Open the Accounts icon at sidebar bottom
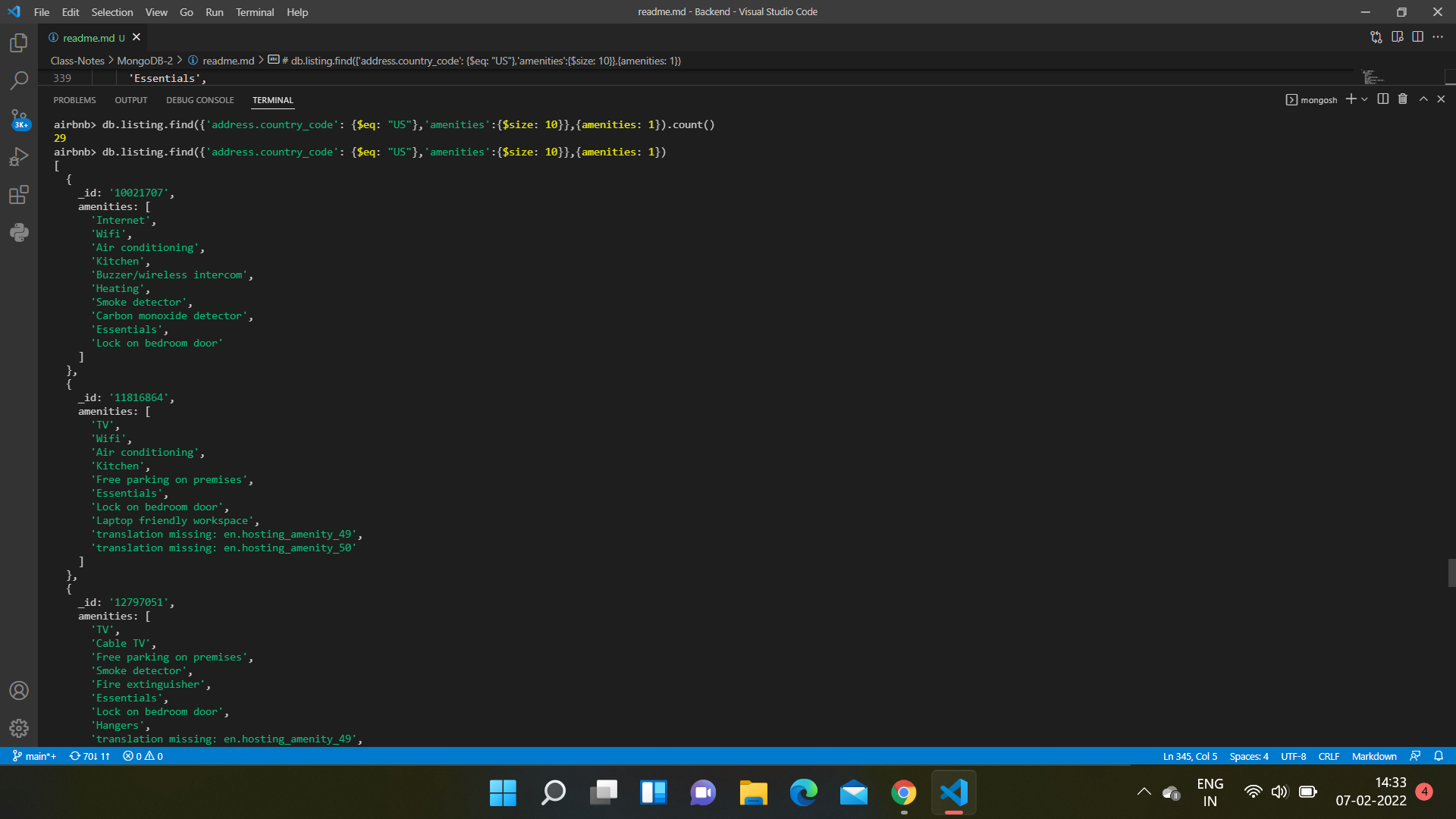Viewport: 1456px width, 819px height. tap(18, 690)
